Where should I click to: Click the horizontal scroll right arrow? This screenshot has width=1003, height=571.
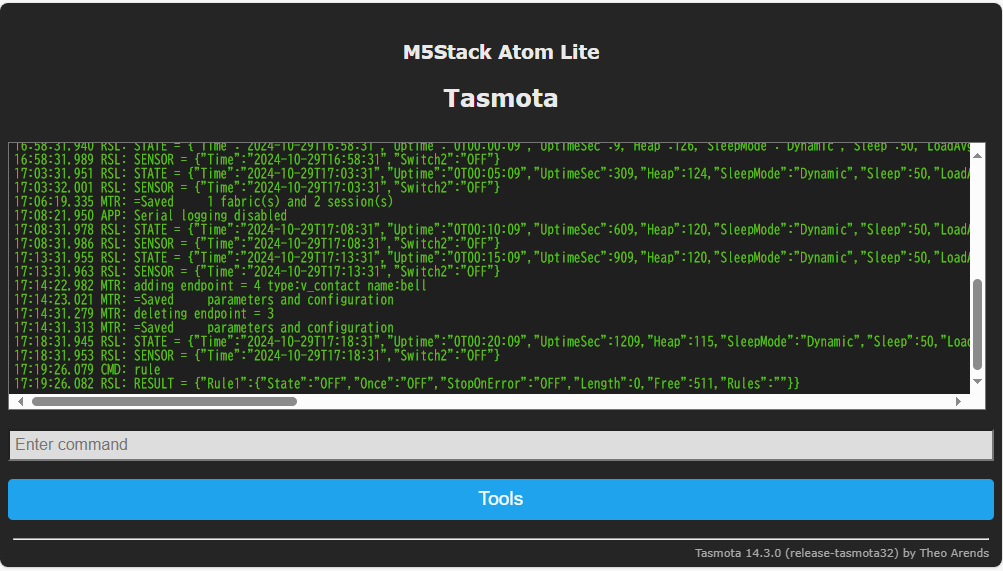(x=958, y=402)
